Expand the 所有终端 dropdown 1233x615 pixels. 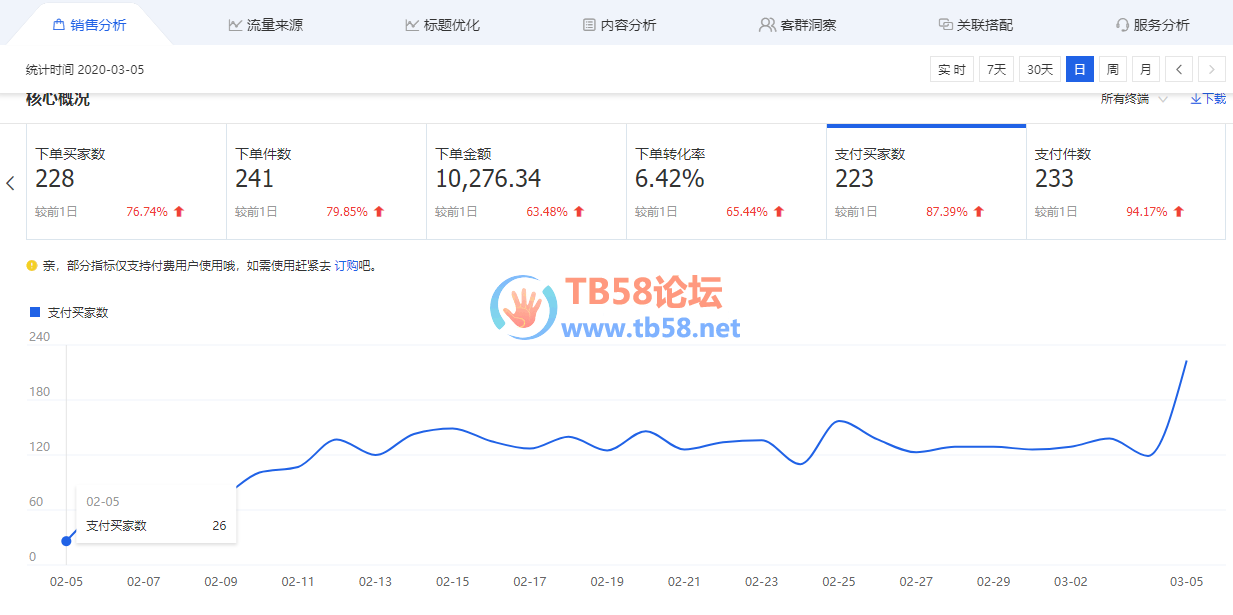click(1134, 99)
